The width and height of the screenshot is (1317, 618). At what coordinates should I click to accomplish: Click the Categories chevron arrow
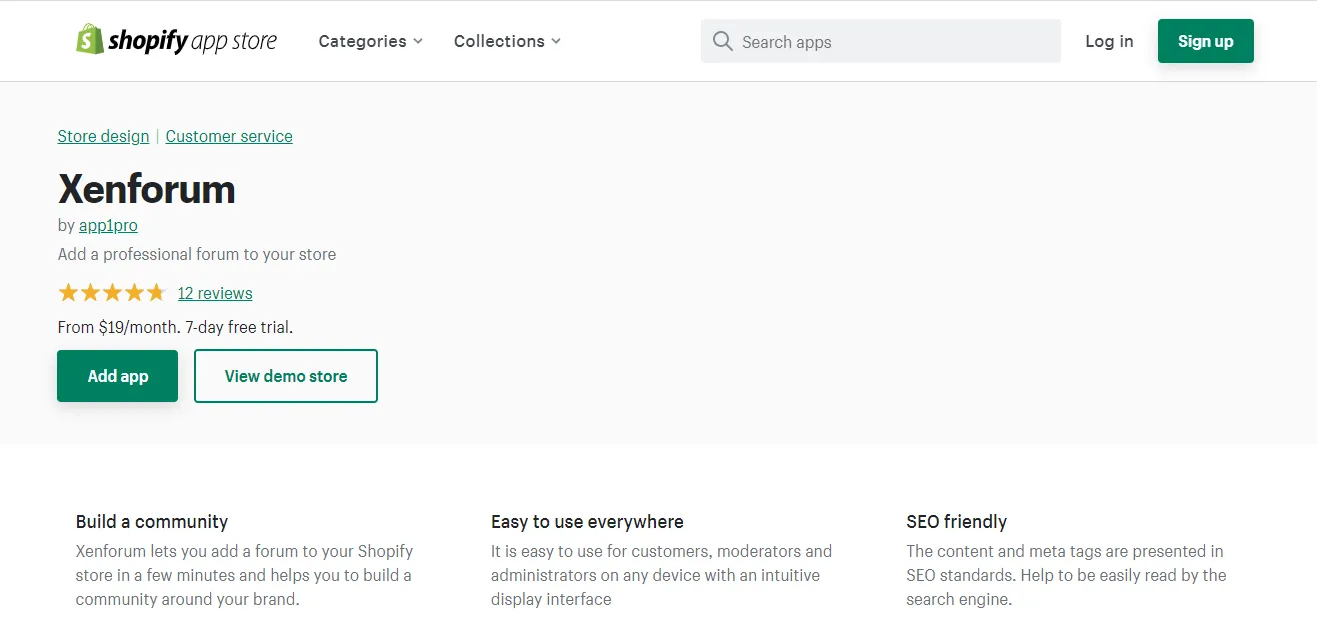click(x=418, y=41)
